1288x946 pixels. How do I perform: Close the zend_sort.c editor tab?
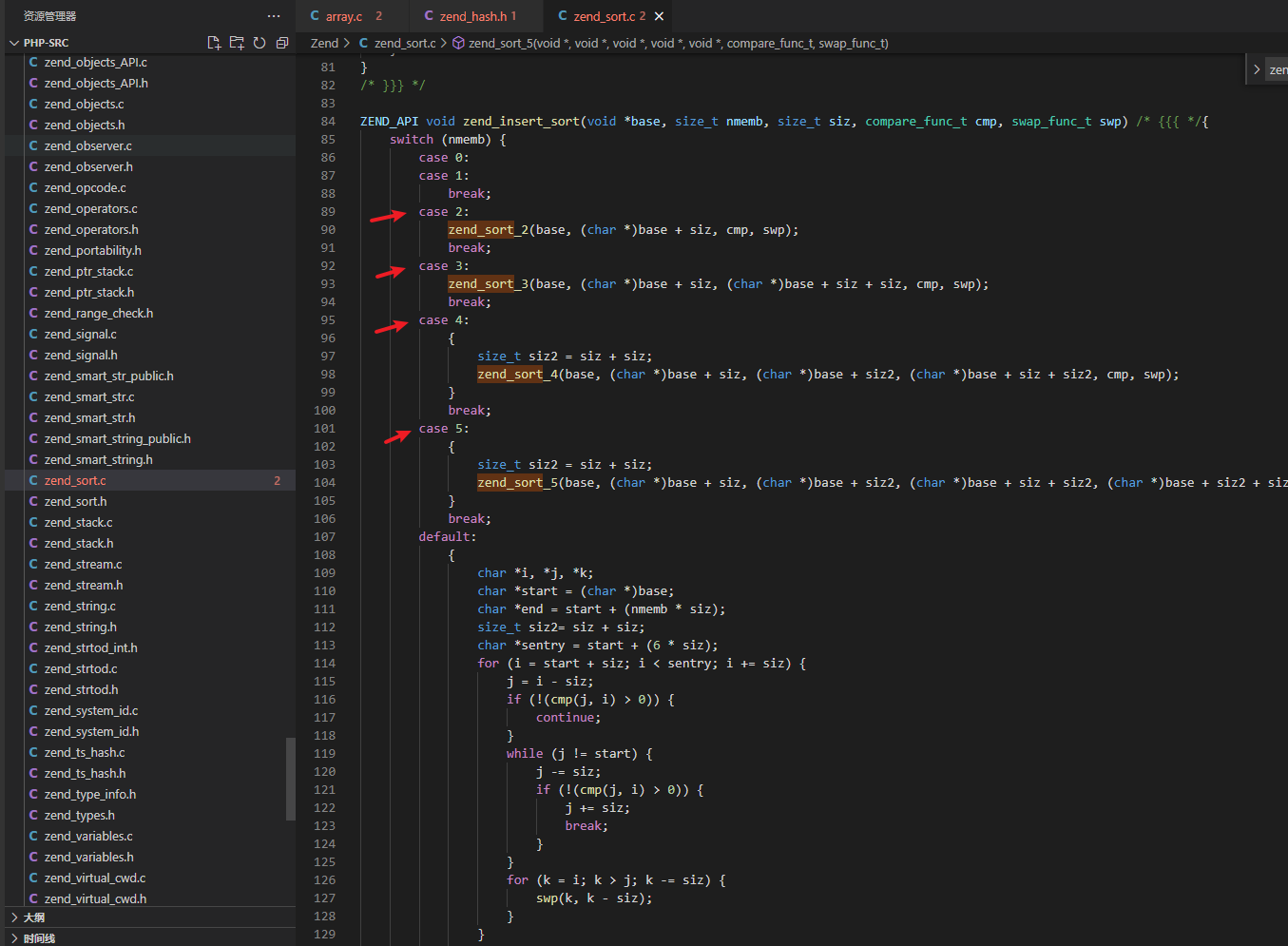pyautogui.click(x=659, y=16)
